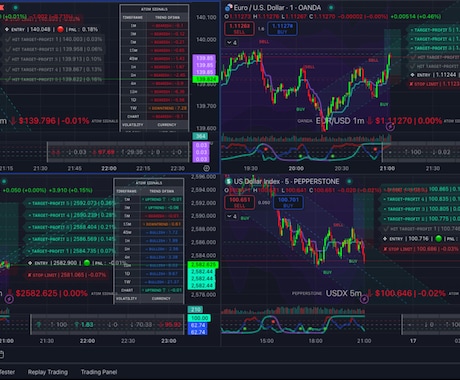Click the 2,590.000 price axis label

(x=203, y=216)
